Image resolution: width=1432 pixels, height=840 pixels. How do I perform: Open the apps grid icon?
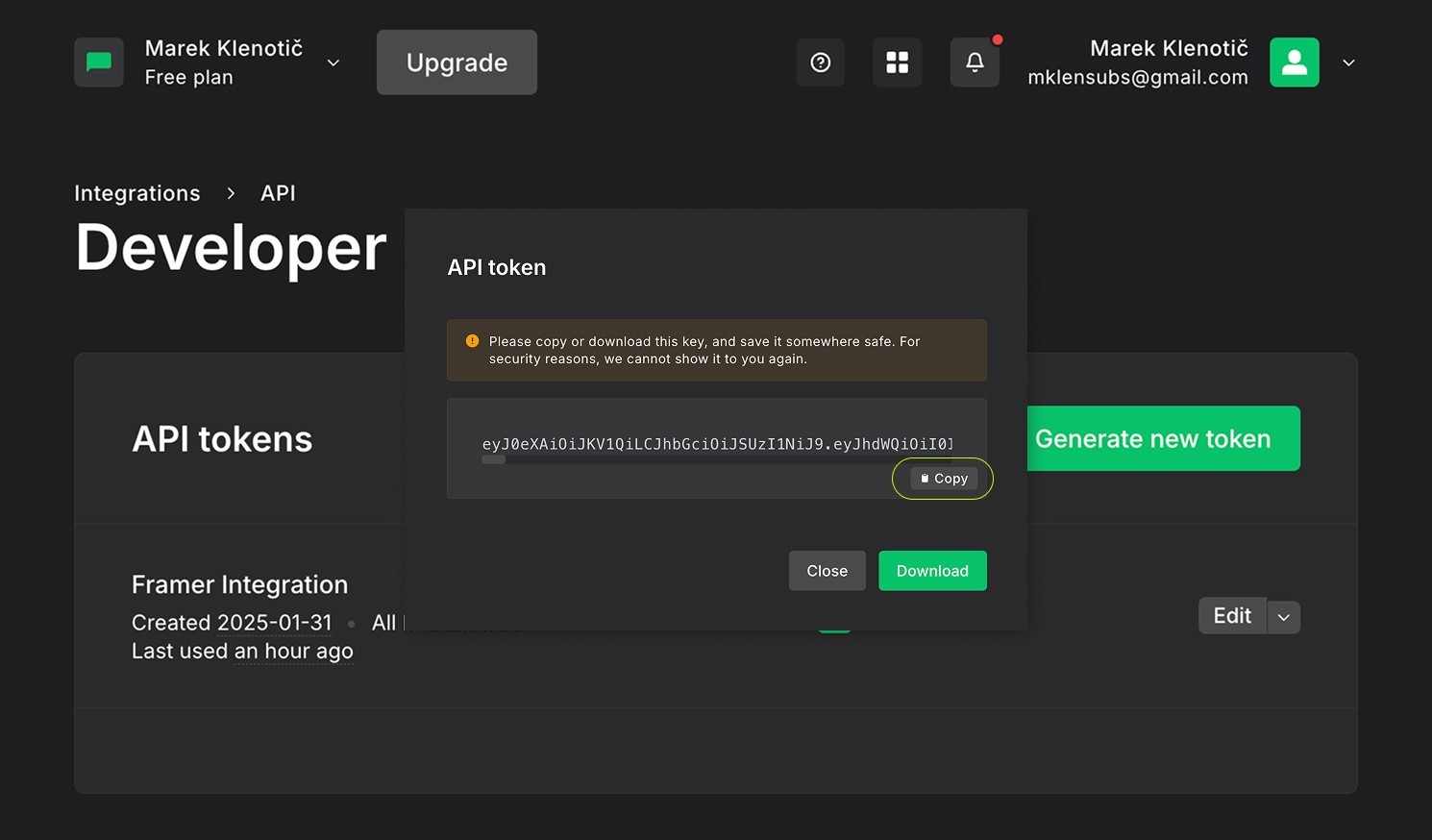[x=897, y=62]
